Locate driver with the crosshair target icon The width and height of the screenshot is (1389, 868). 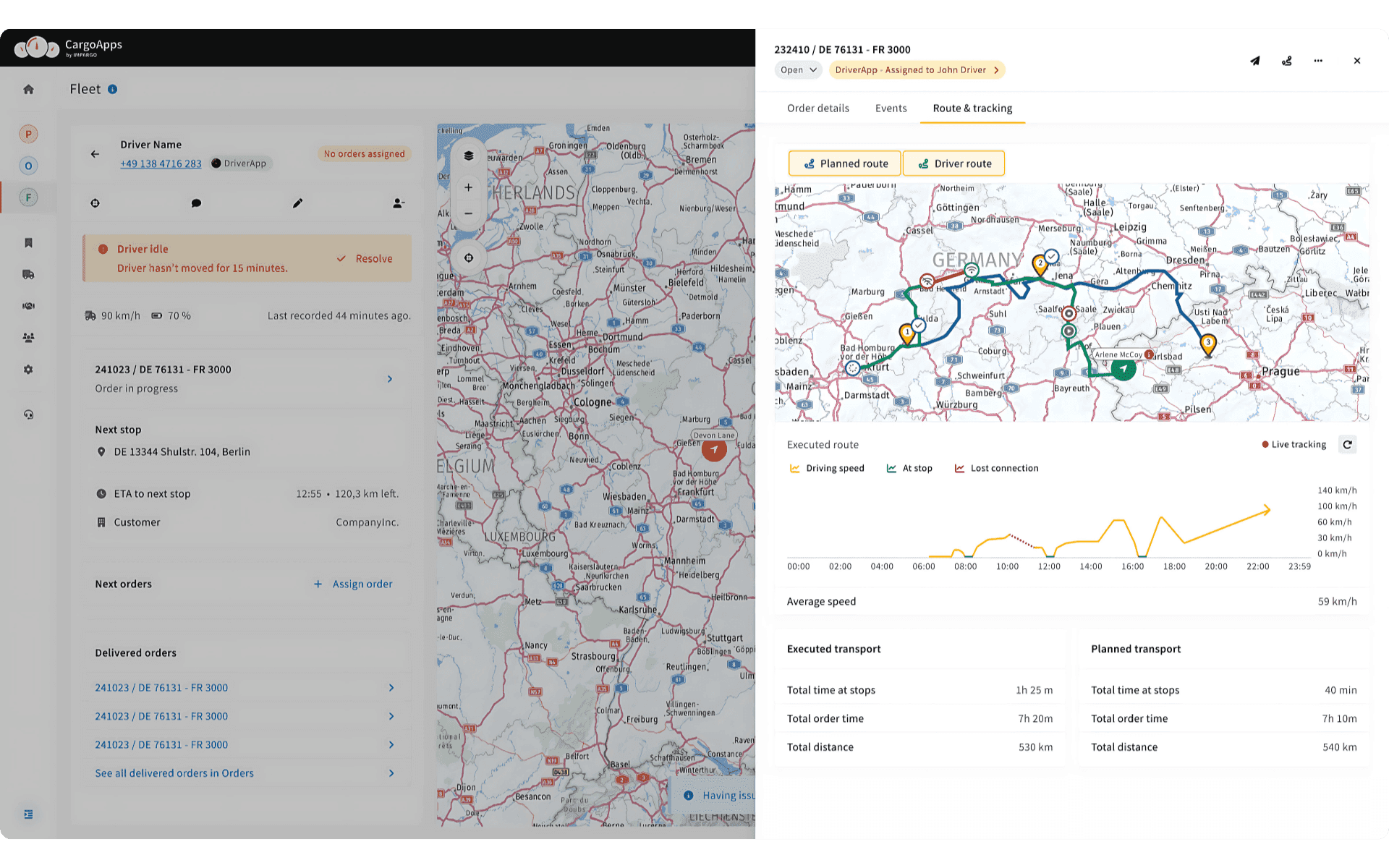pyautogui.click(x=95, y=203)
